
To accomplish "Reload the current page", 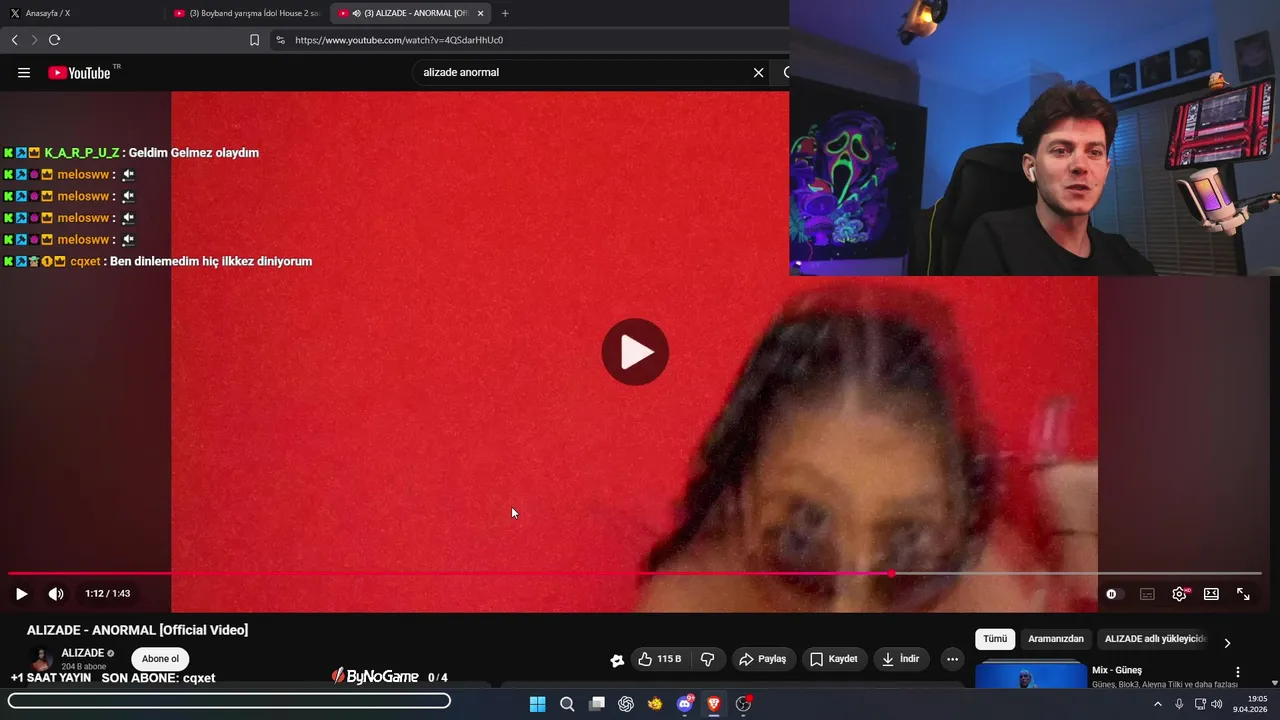I will pyautogui.click(x=54, y=40).
